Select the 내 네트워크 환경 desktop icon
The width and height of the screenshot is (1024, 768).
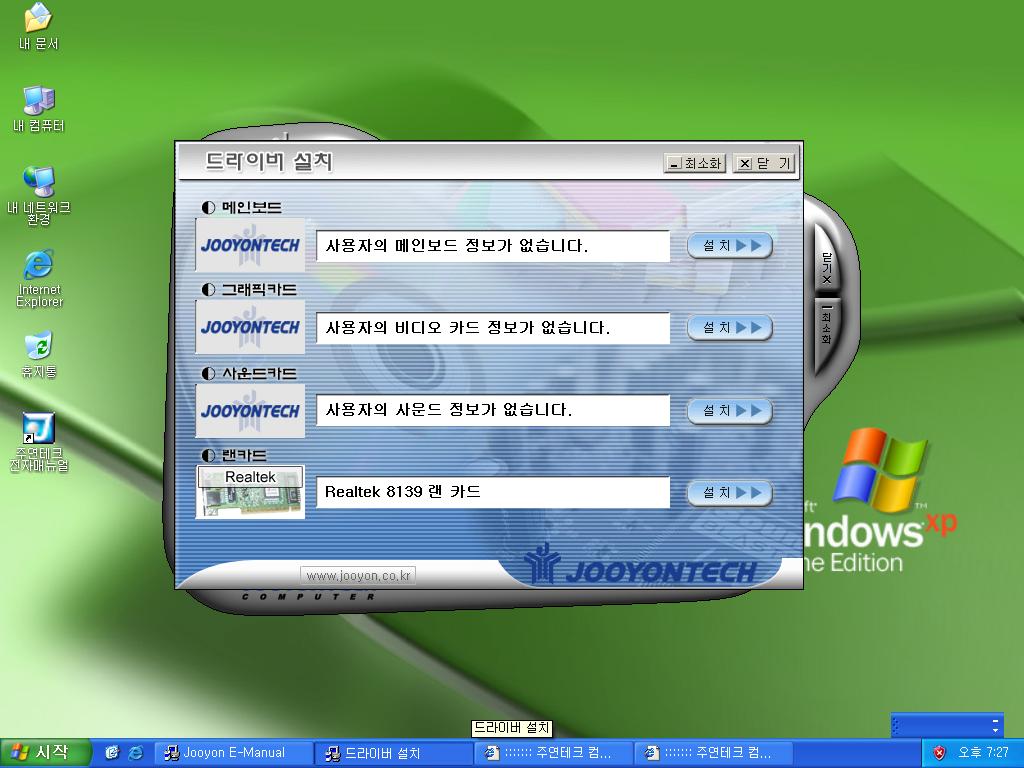39,194
